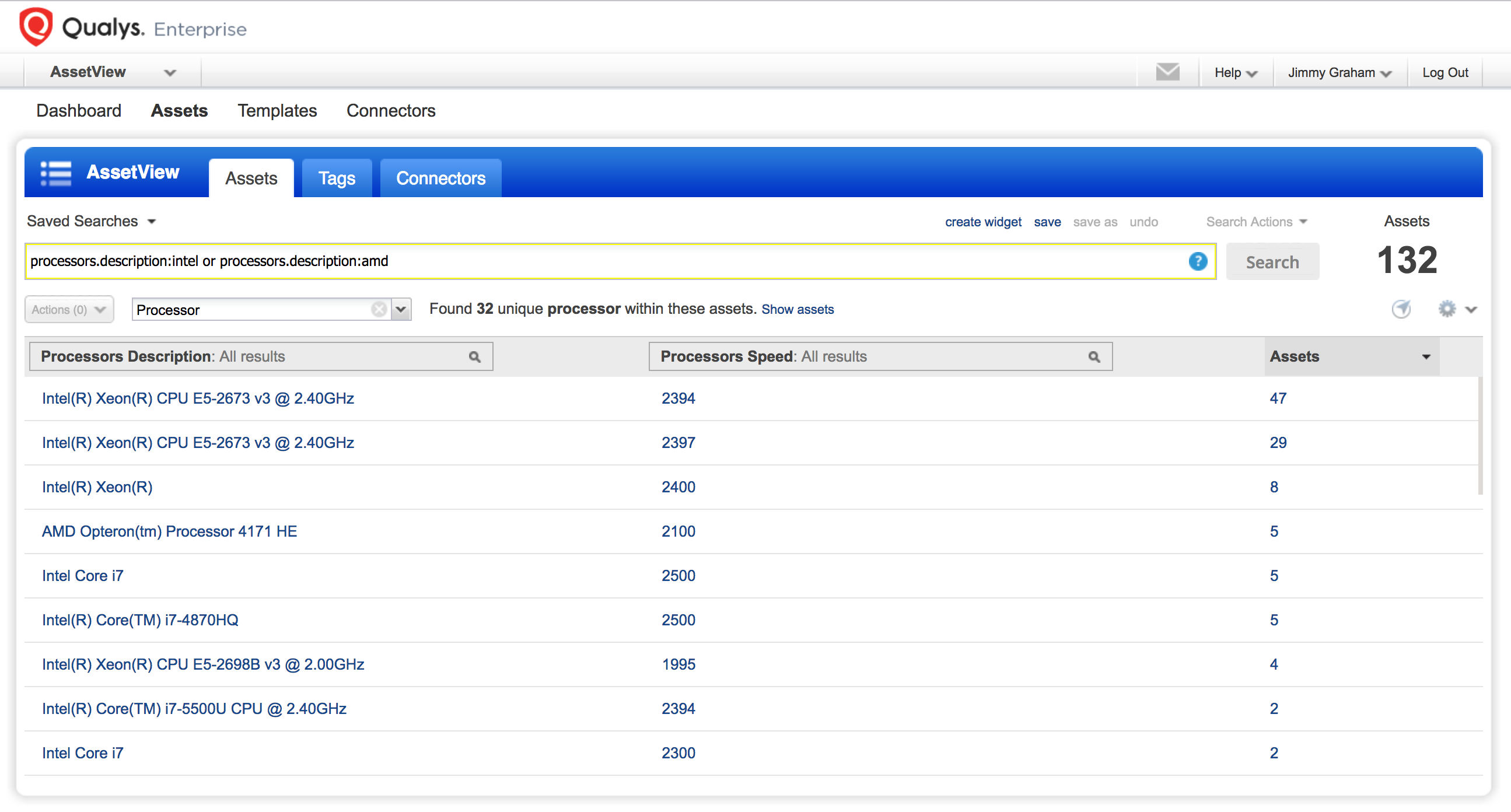The height and width of the screenshot is (812, 1511).
Task: Open AMD Opteron(tm) Processor 4171 HE
Action: (x=170, y=531)
